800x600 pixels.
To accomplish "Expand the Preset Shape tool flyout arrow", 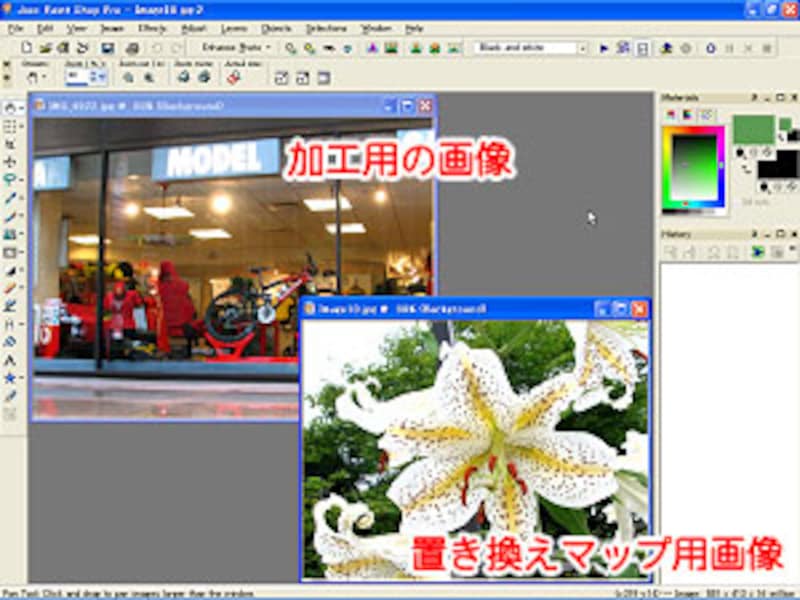I will click(21, 378).
